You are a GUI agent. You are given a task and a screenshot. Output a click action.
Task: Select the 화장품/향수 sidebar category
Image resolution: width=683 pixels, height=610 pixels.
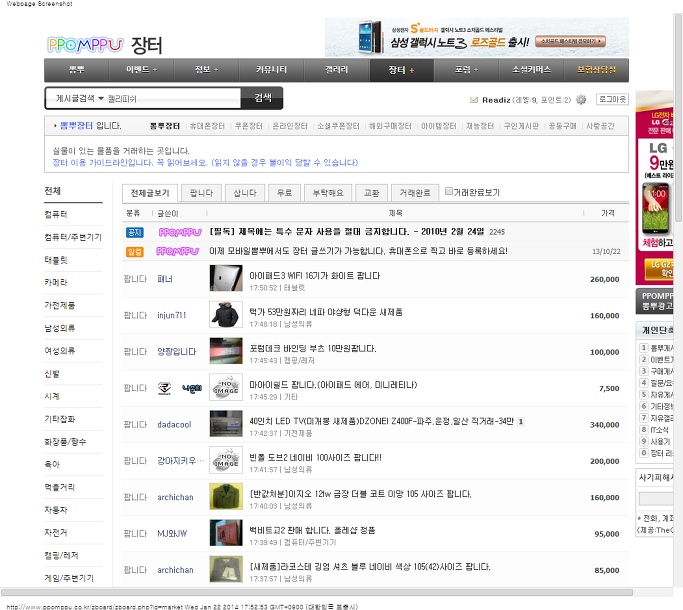65,442
